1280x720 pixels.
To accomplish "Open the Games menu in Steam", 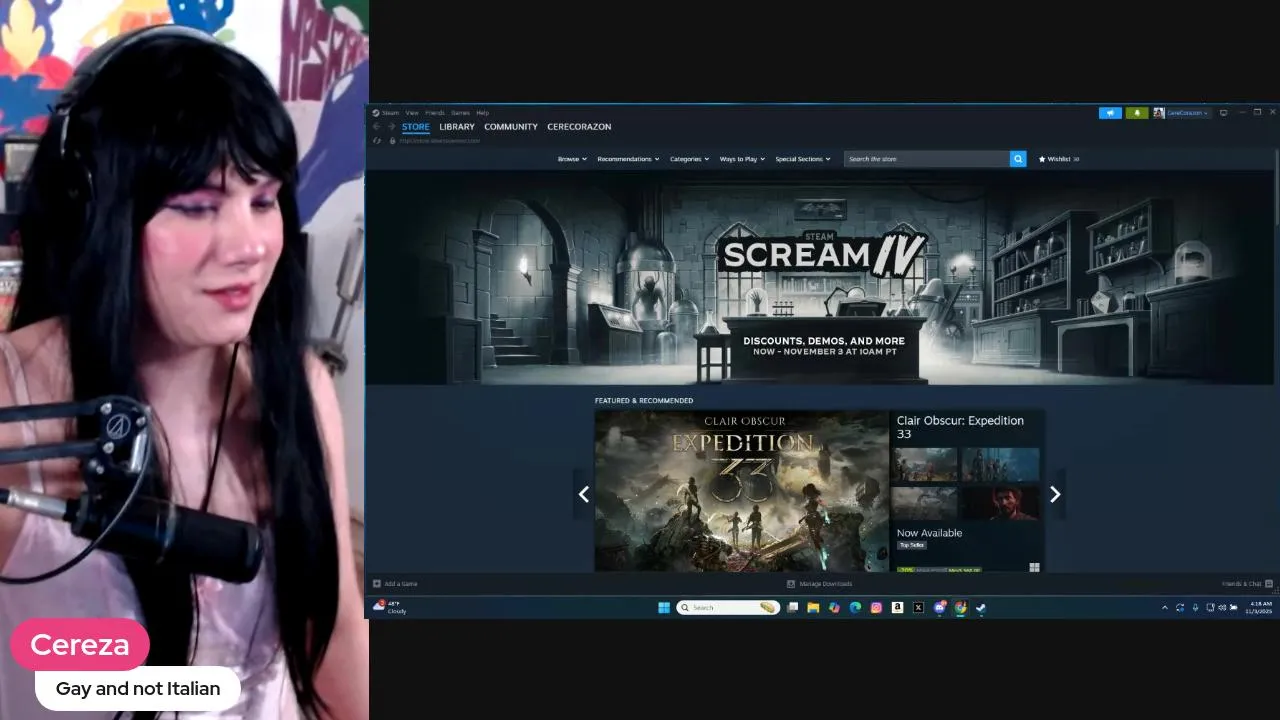I will 460,113.
